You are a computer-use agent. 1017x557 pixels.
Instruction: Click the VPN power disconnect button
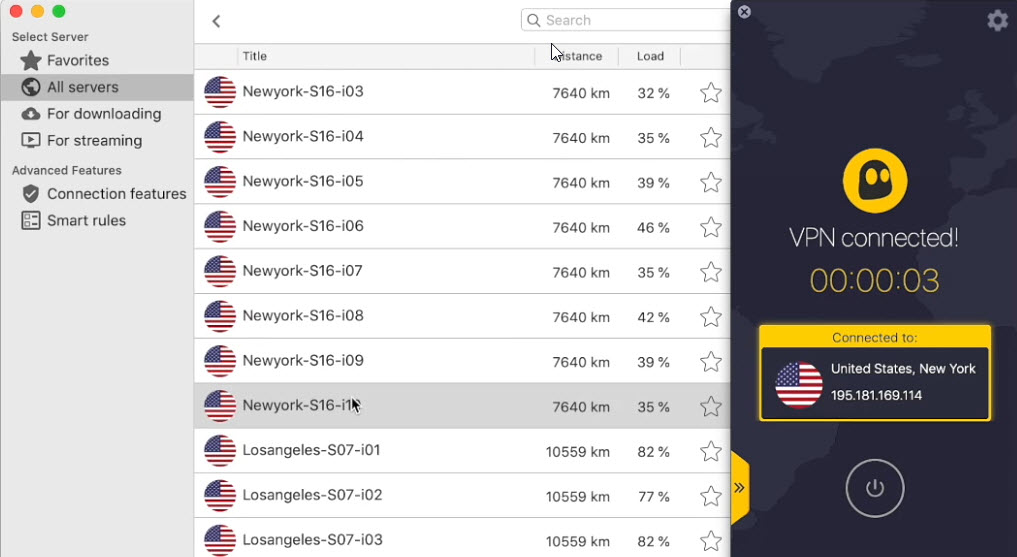tap(874, 488)
